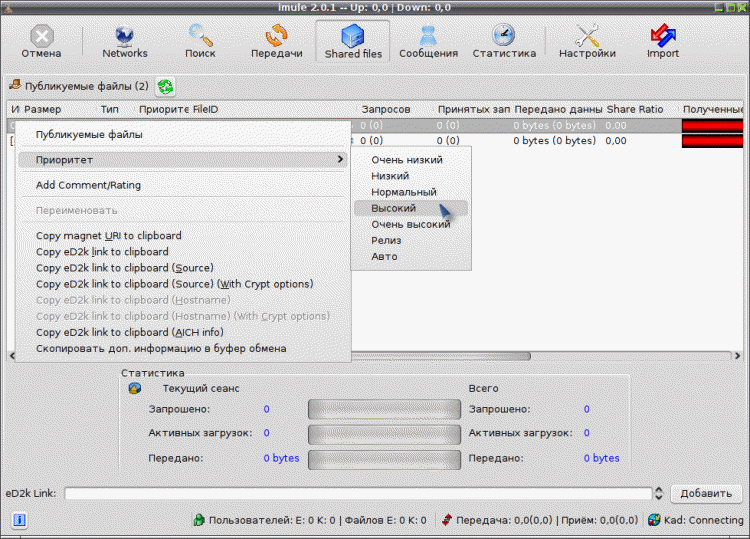The height and width of the screenshot is (539, 750).
Task: Choose Приоритет submenu in context menu
Action: point(182,160)
